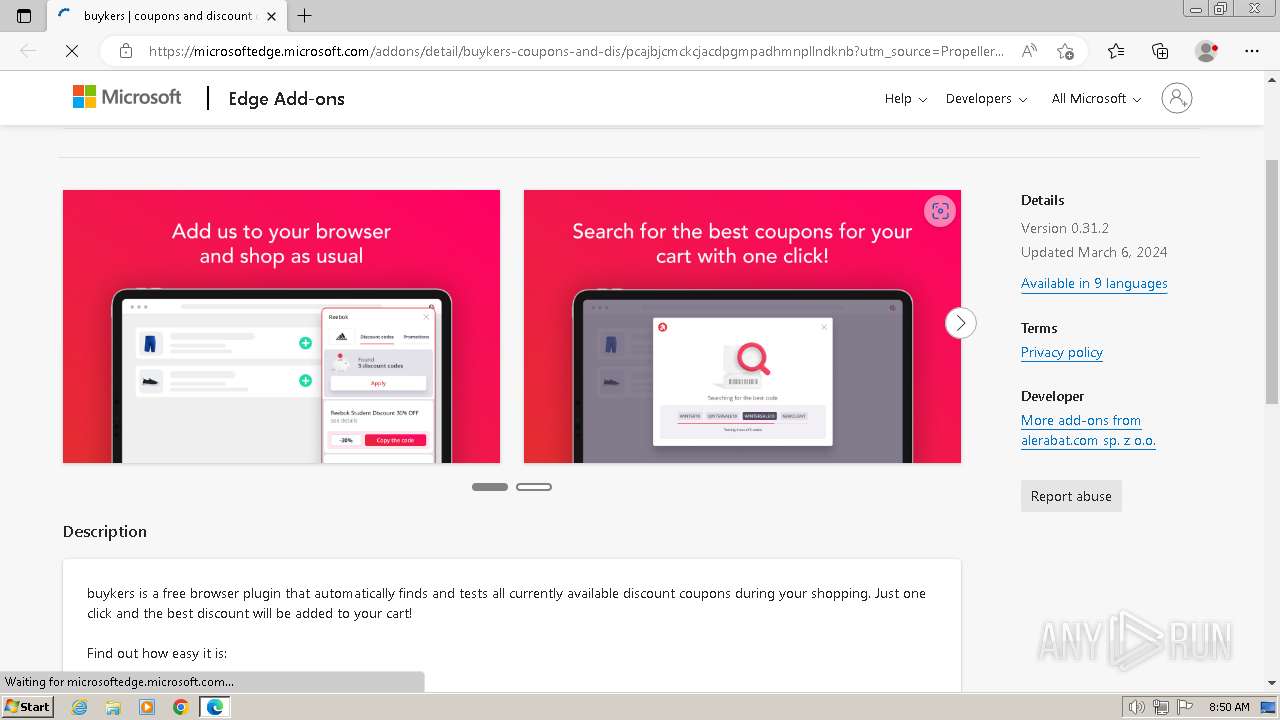Viewport: 1280px width, 720px height.
Task: Click the address bar URL field
Action: (x=576, y=51)
